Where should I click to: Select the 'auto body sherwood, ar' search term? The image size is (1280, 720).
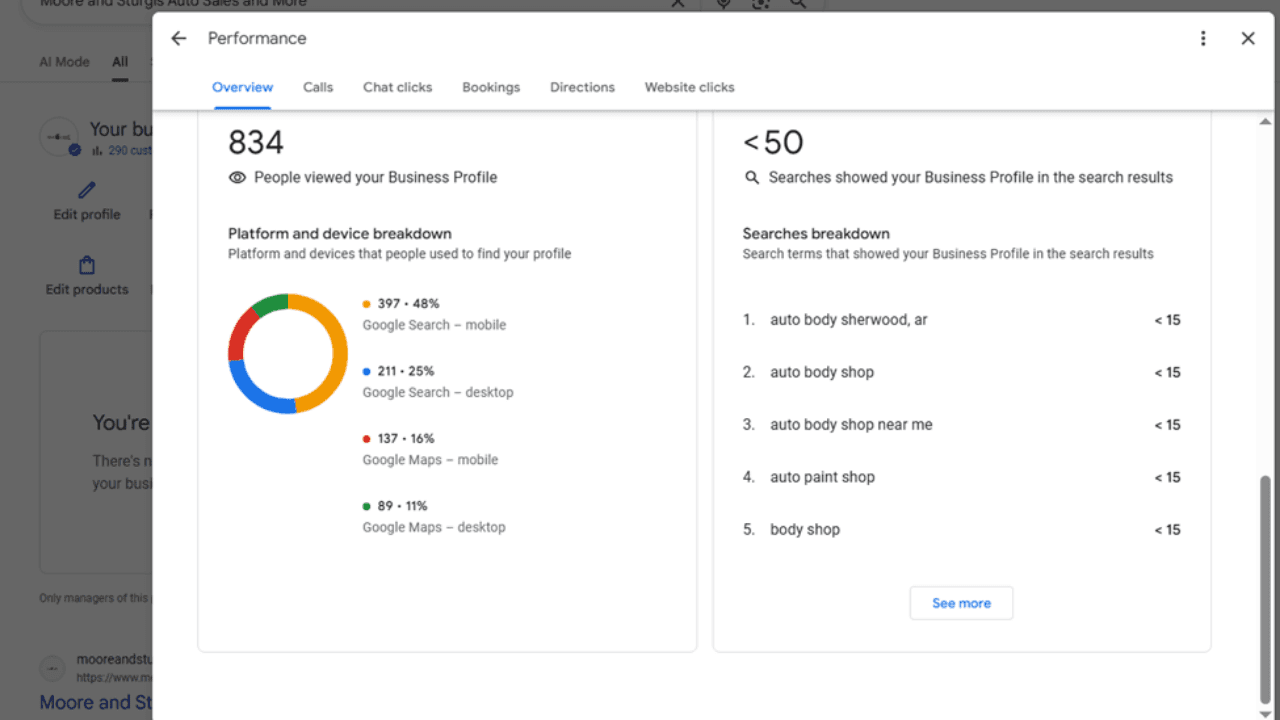848,320
